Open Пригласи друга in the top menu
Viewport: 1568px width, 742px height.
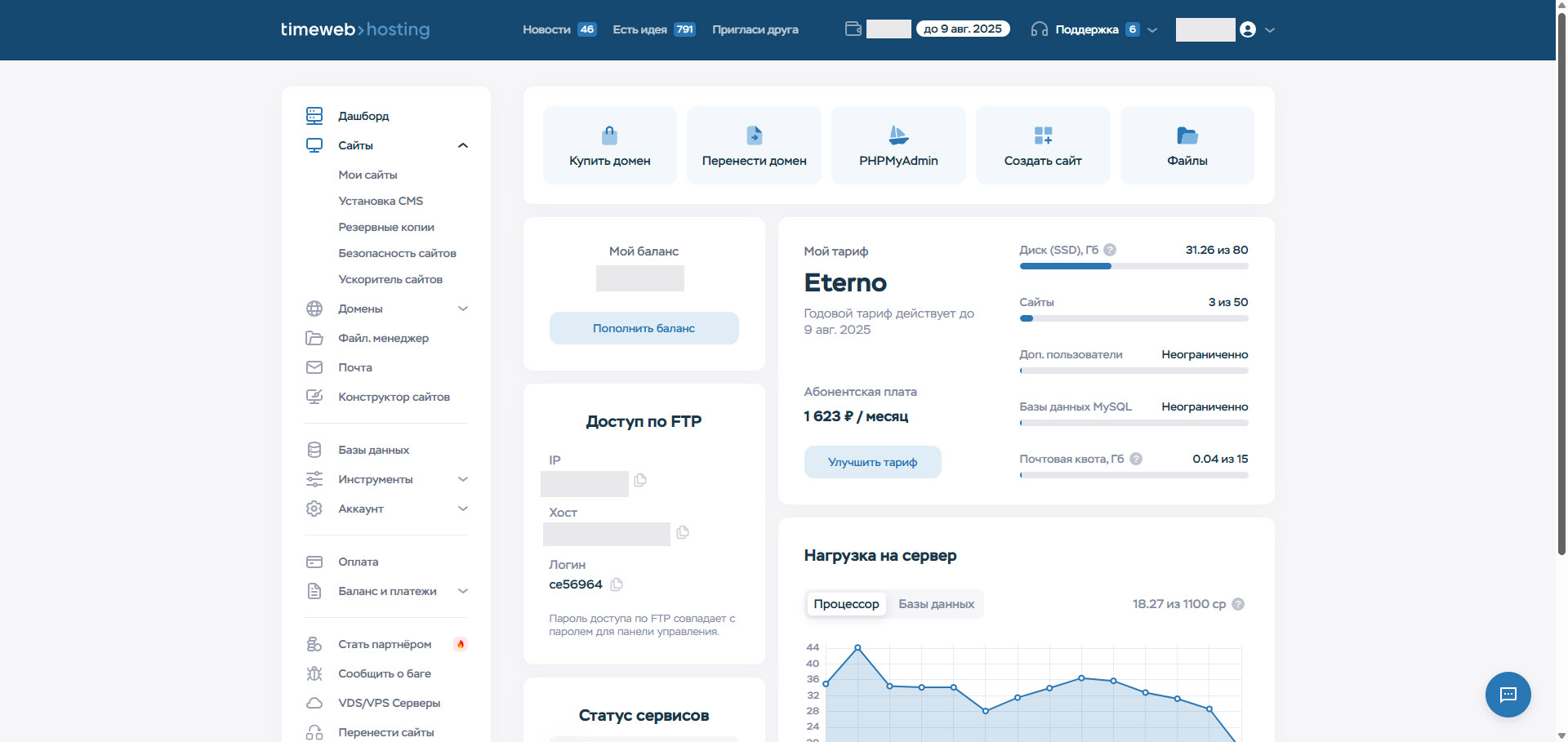[755, 29]
